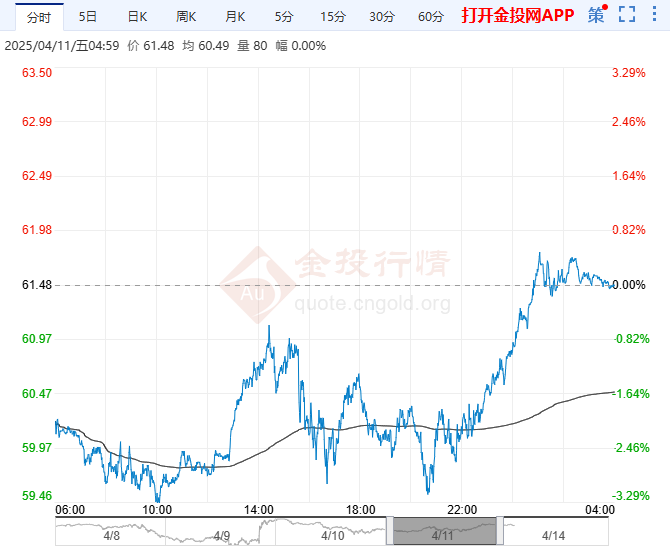Click the highlighted 4/11 range selection
Screen dimensions: 670x546
coord(444,530)
